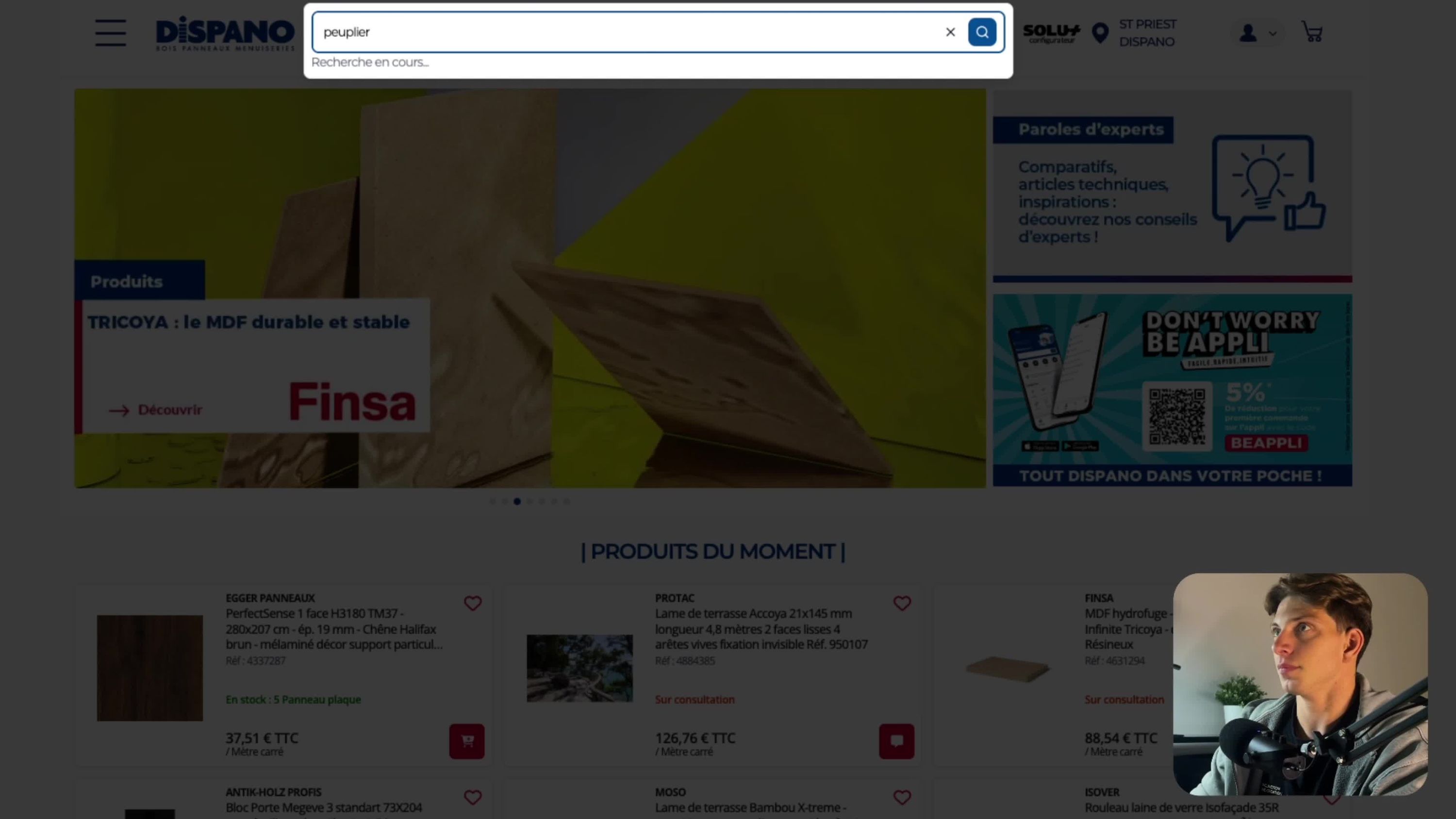Screen dimensions: 1456x819
Task: Favorite the EGGER PerfectSense product heart
Action: click(473, 603)
